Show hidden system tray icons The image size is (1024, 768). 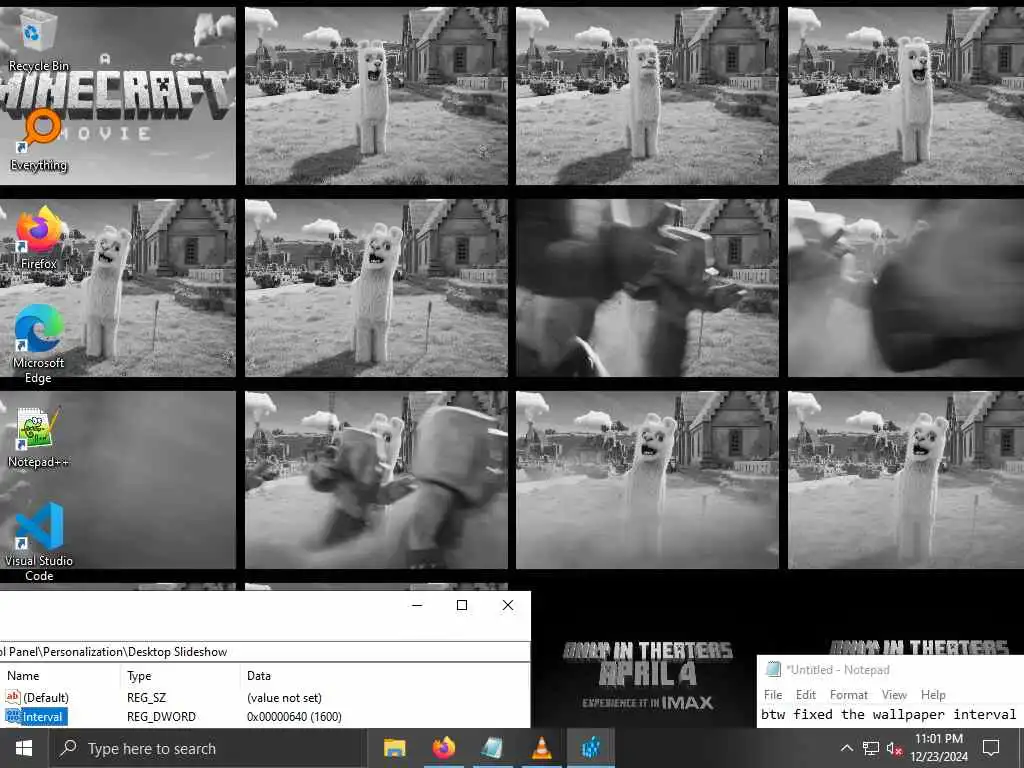click(x=846, y=748)
